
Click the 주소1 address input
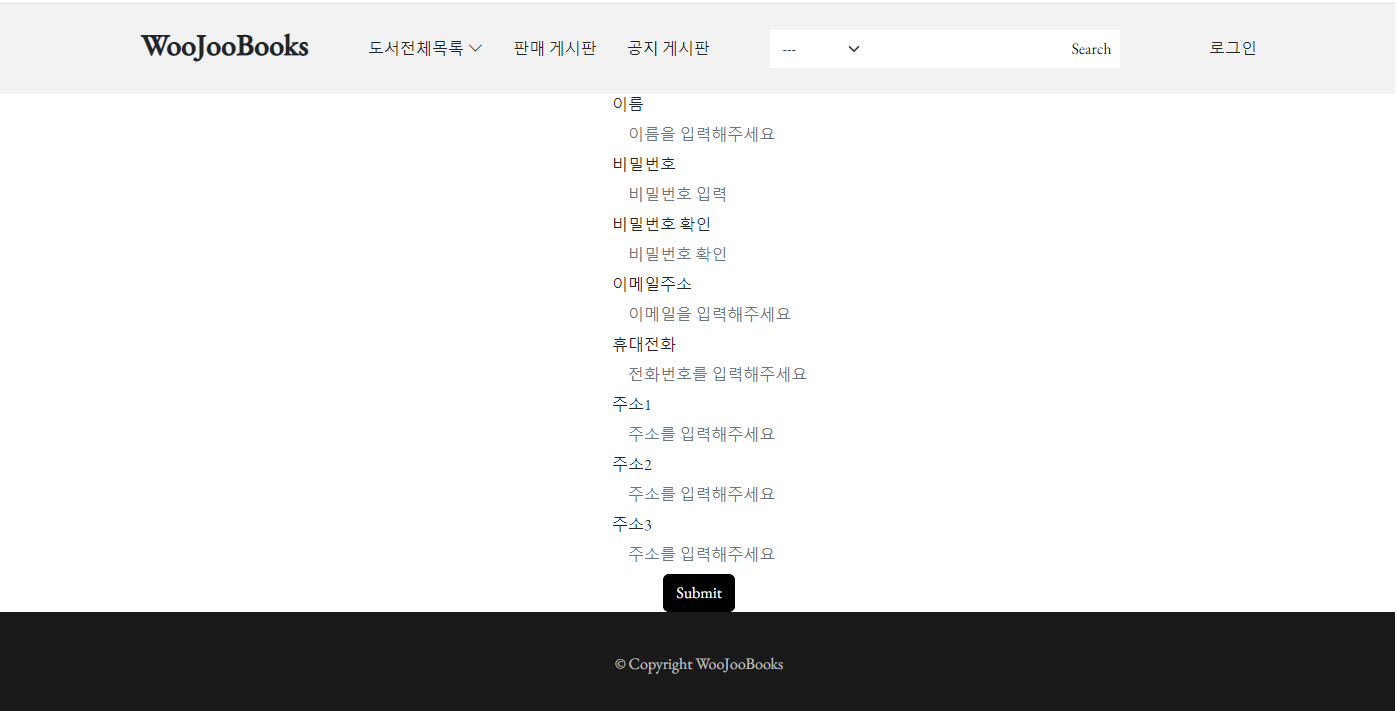pyautogui.click(x=701, y=434)
